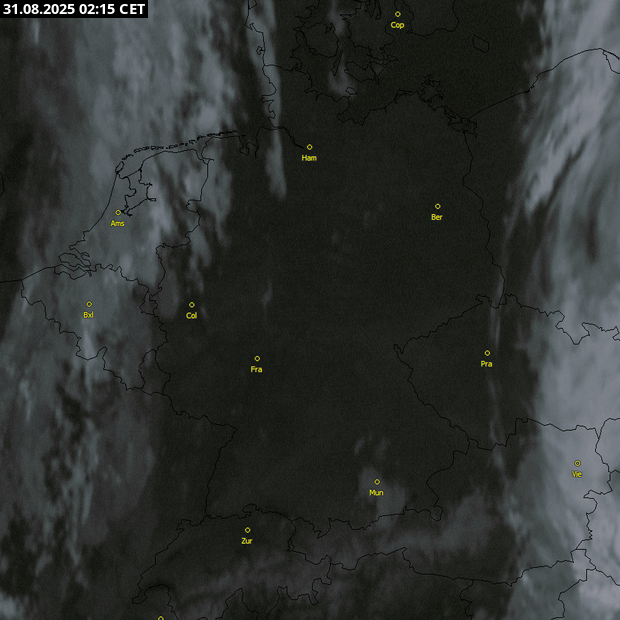Click the Copenhagen city marker
This screenshot has height=620, width=620.
pos(398,14)
